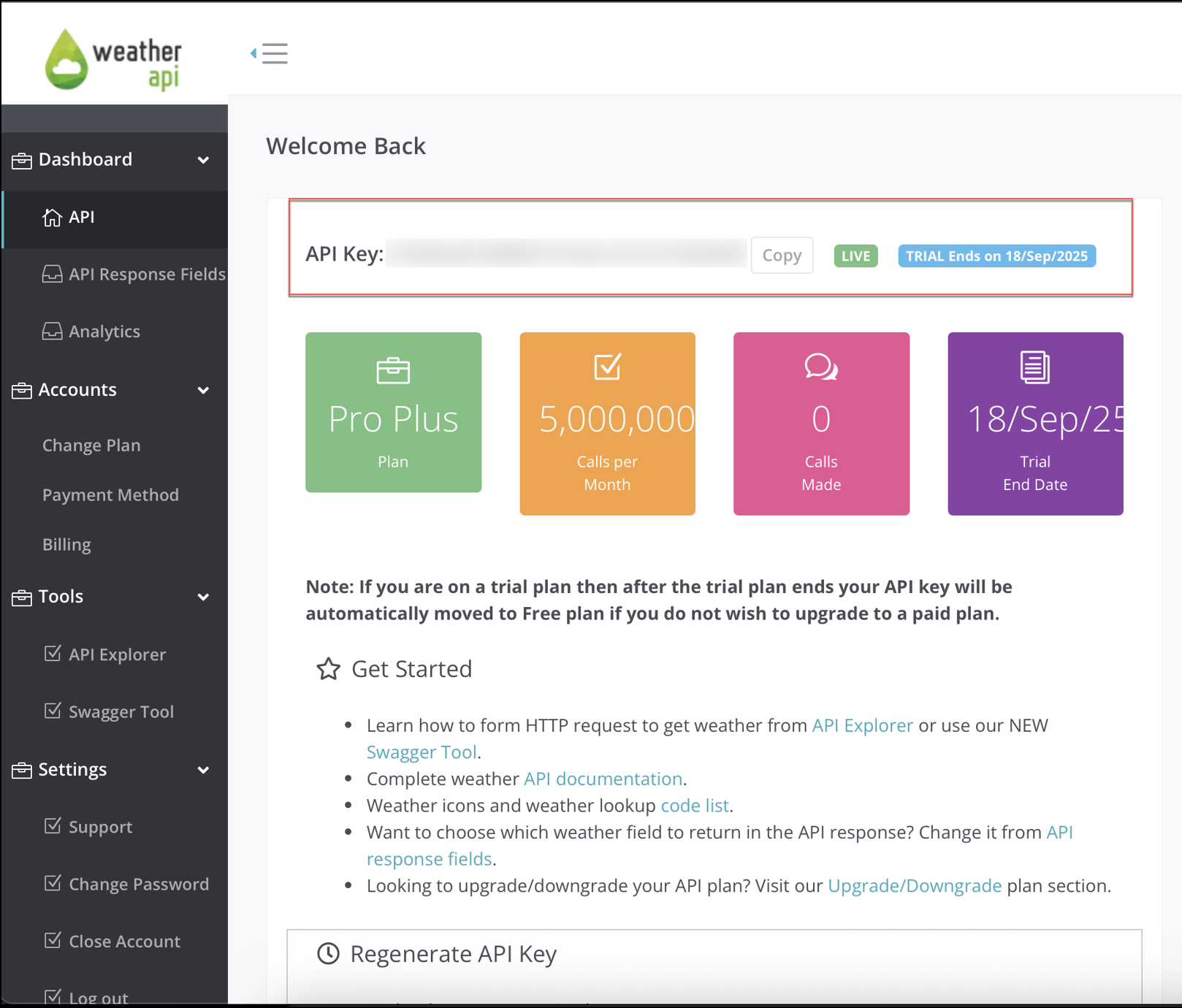Click the Accounts briefcase icon
The width and height of the screenshot is (1182, 1008).
tap(22, 390)
